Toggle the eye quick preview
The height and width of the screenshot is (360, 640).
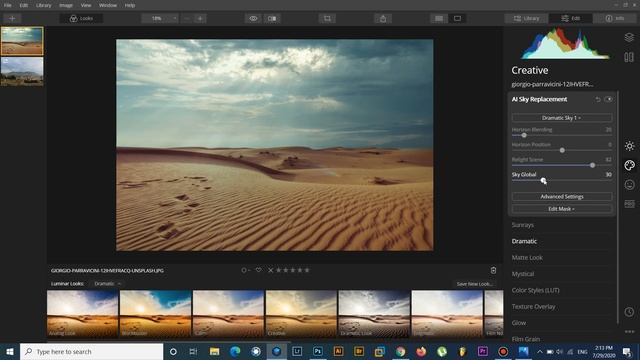pos(253,18)
